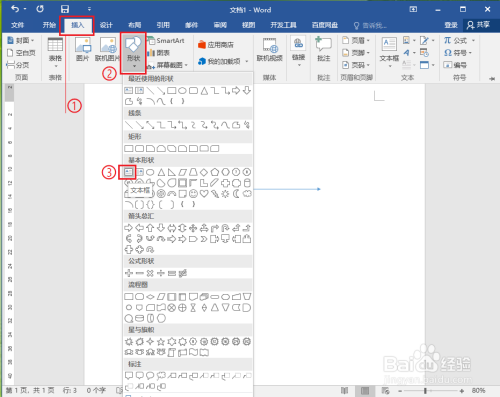Image resolution: width=500 pixels, height=397 pixels.
Task: Select the text box shape under 基本形状
Action: (129, 172)
